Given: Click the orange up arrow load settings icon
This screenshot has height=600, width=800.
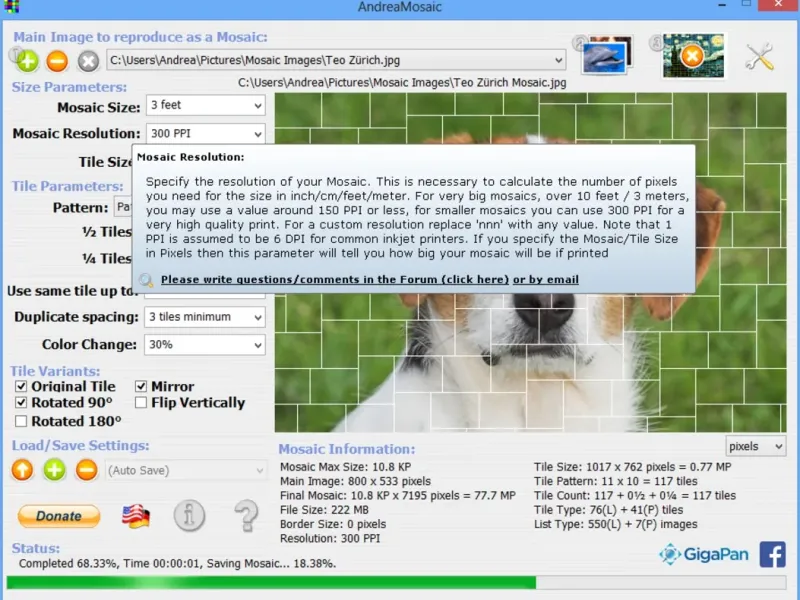Looking at the screenshot, I should 22,470.
